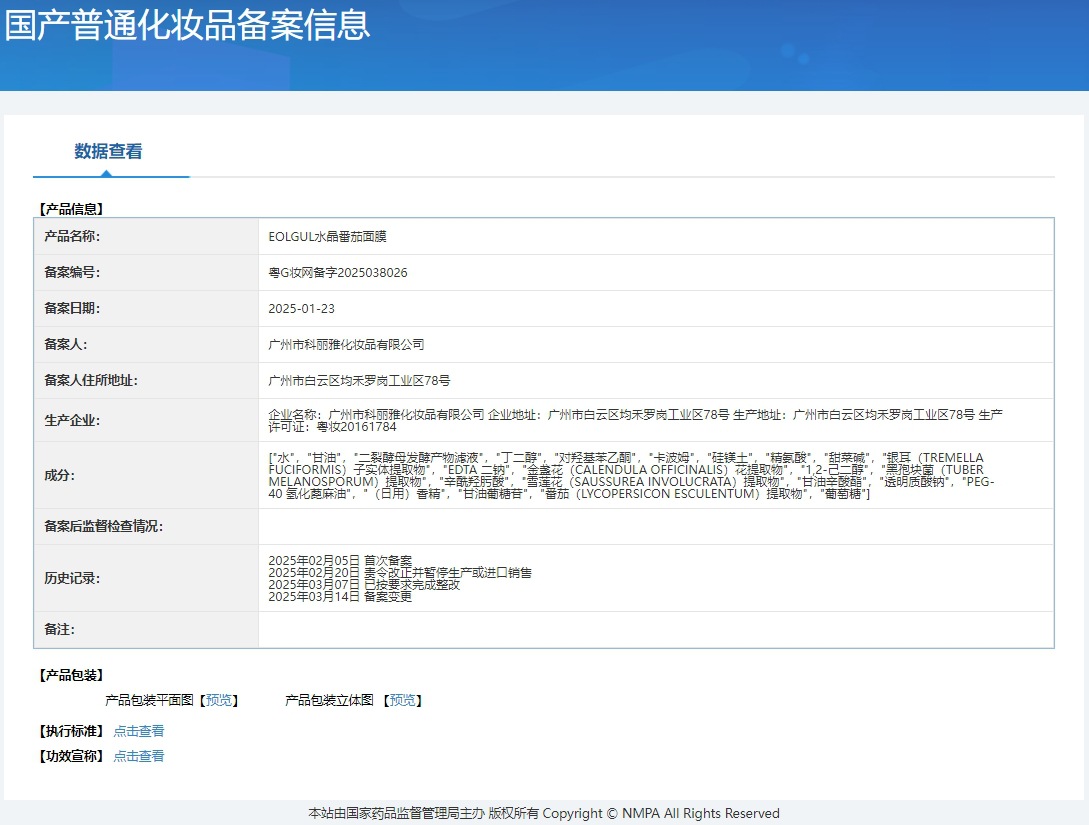Viewport: 1089px width, 825px height.
Task: Click the 【产品信息】 section heading
Action: (x=71, y=209)
